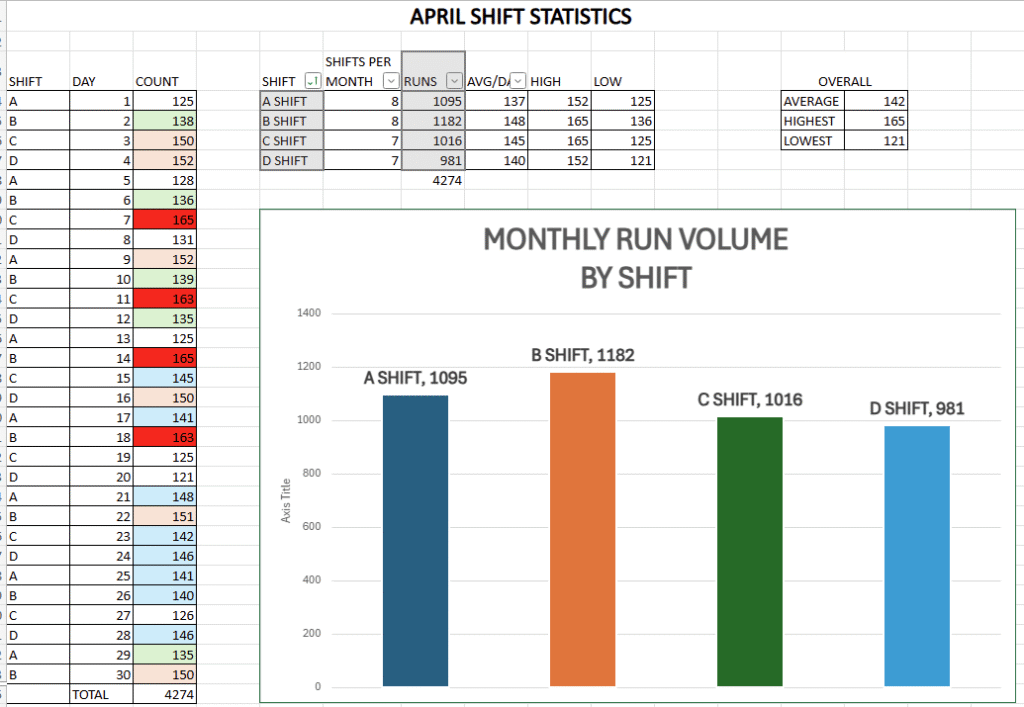Select the RUNS total 4274 below summary table
Viewport: 1024px width, 707px height.
(433, 181)
